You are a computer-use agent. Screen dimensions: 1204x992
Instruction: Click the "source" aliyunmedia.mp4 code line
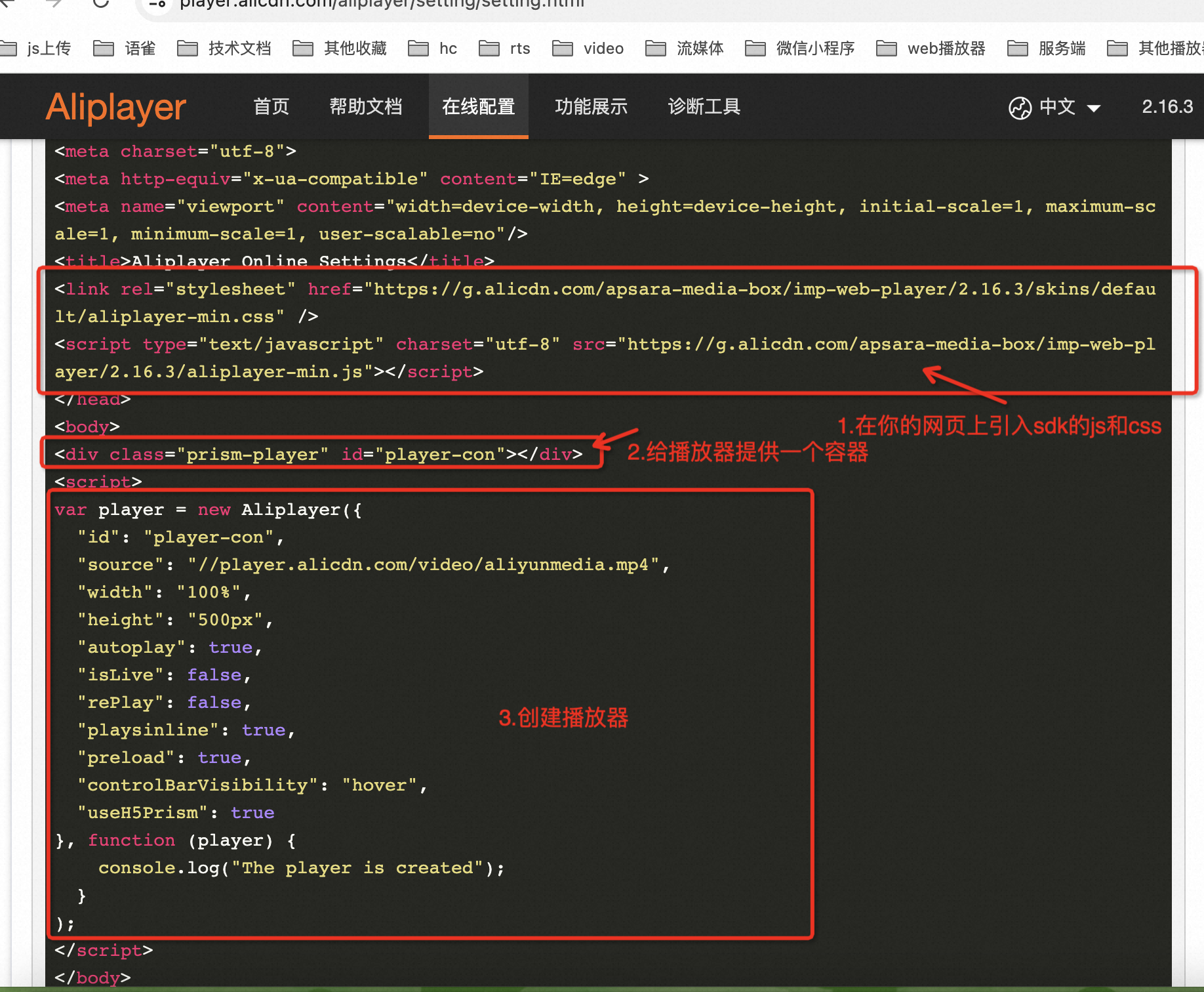[x=374, y=565]
